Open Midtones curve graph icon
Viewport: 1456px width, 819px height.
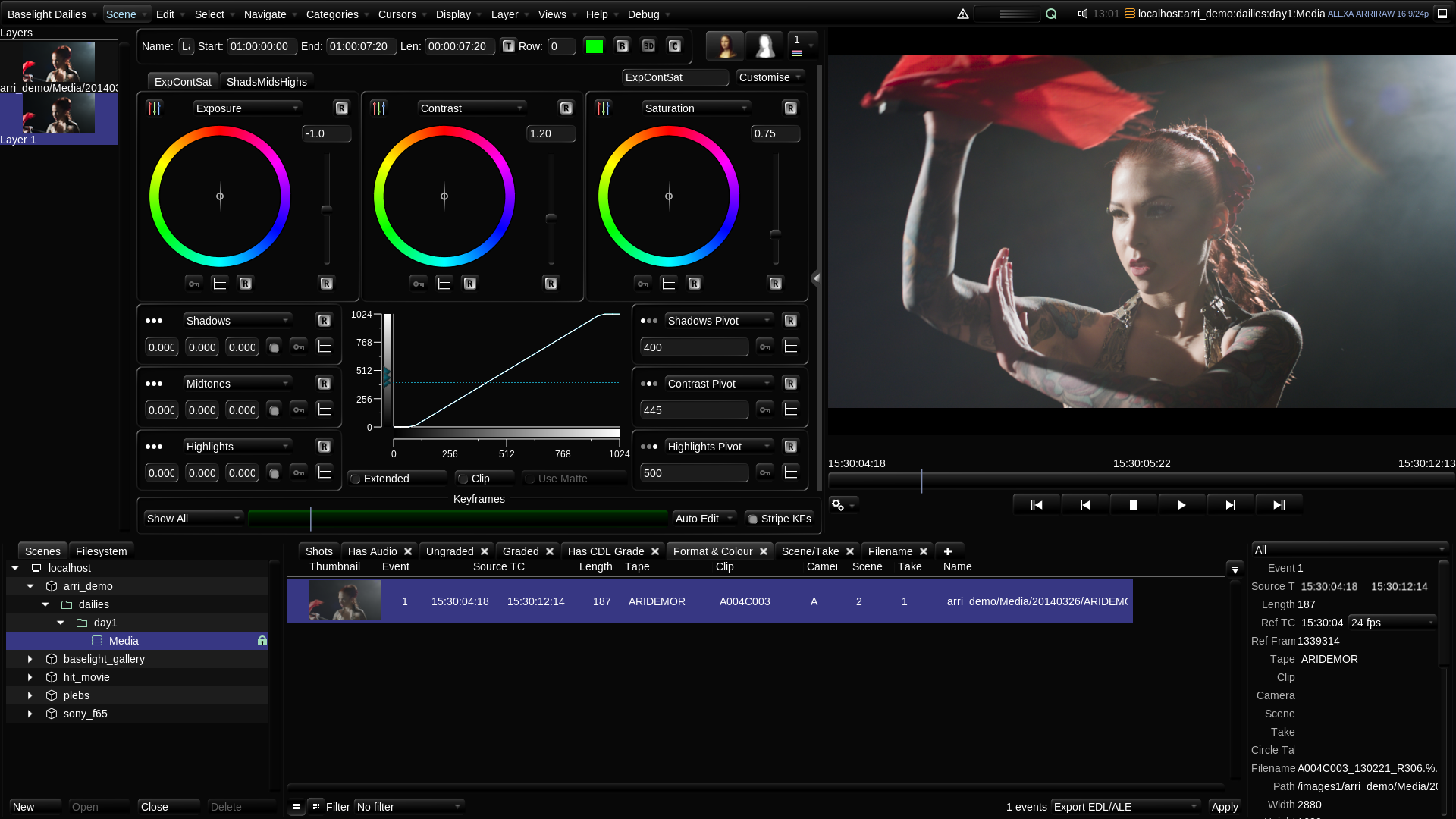coord(325,410)
